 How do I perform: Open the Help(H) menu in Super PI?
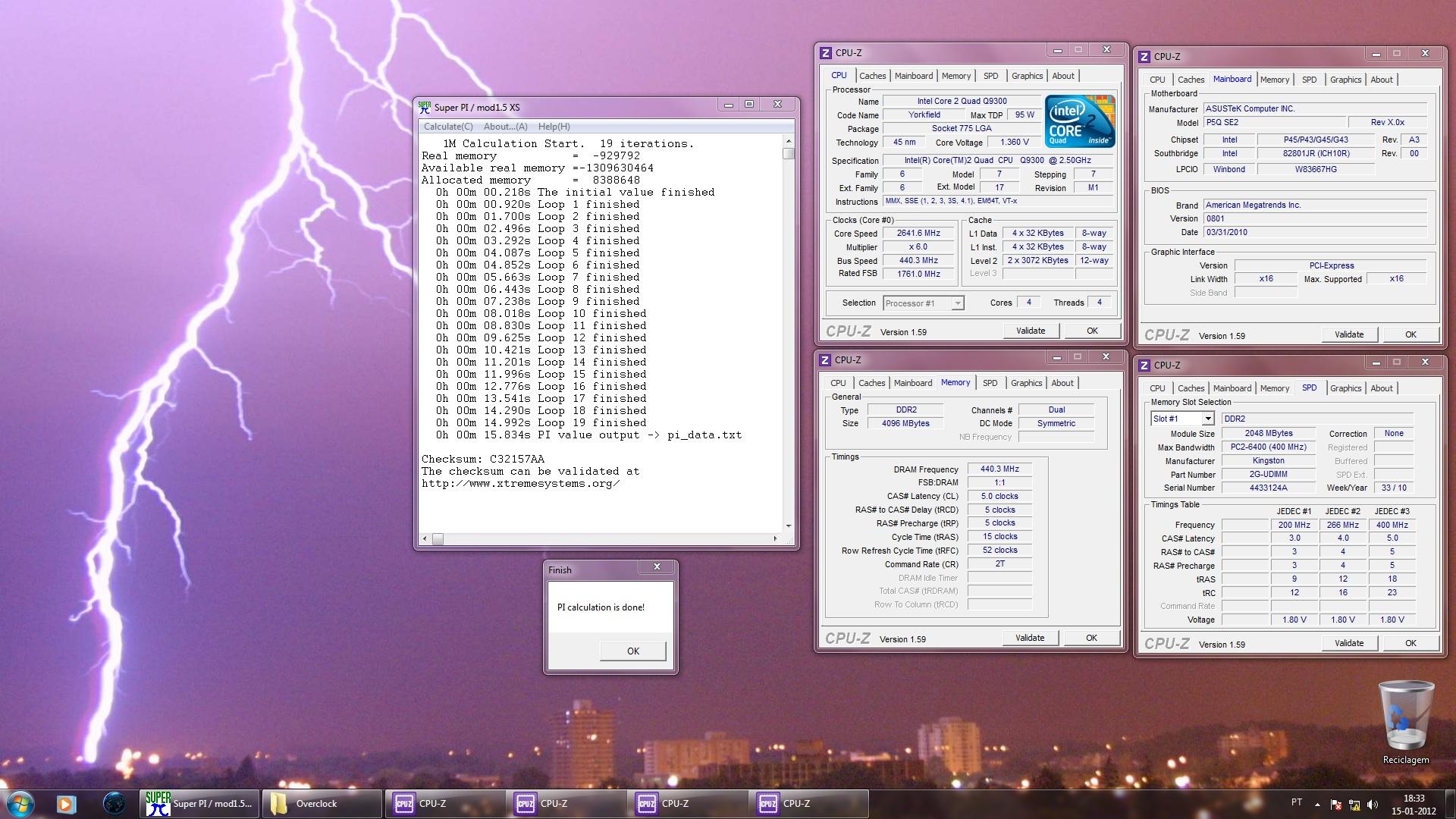[x=554, y=127]
